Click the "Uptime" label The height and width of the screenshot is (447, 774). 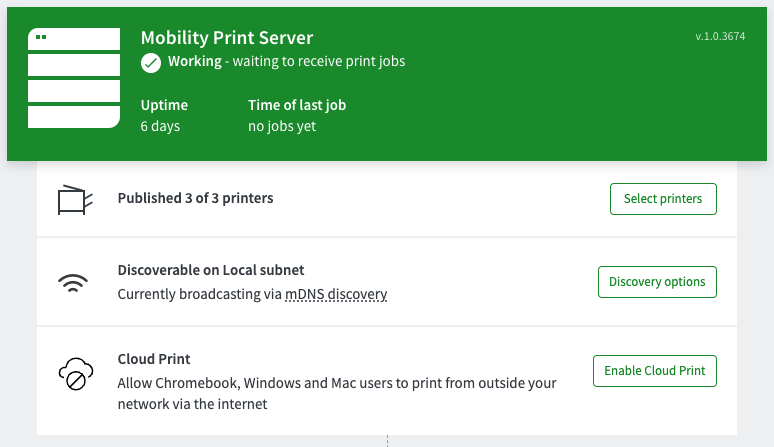tap(164, 105)
